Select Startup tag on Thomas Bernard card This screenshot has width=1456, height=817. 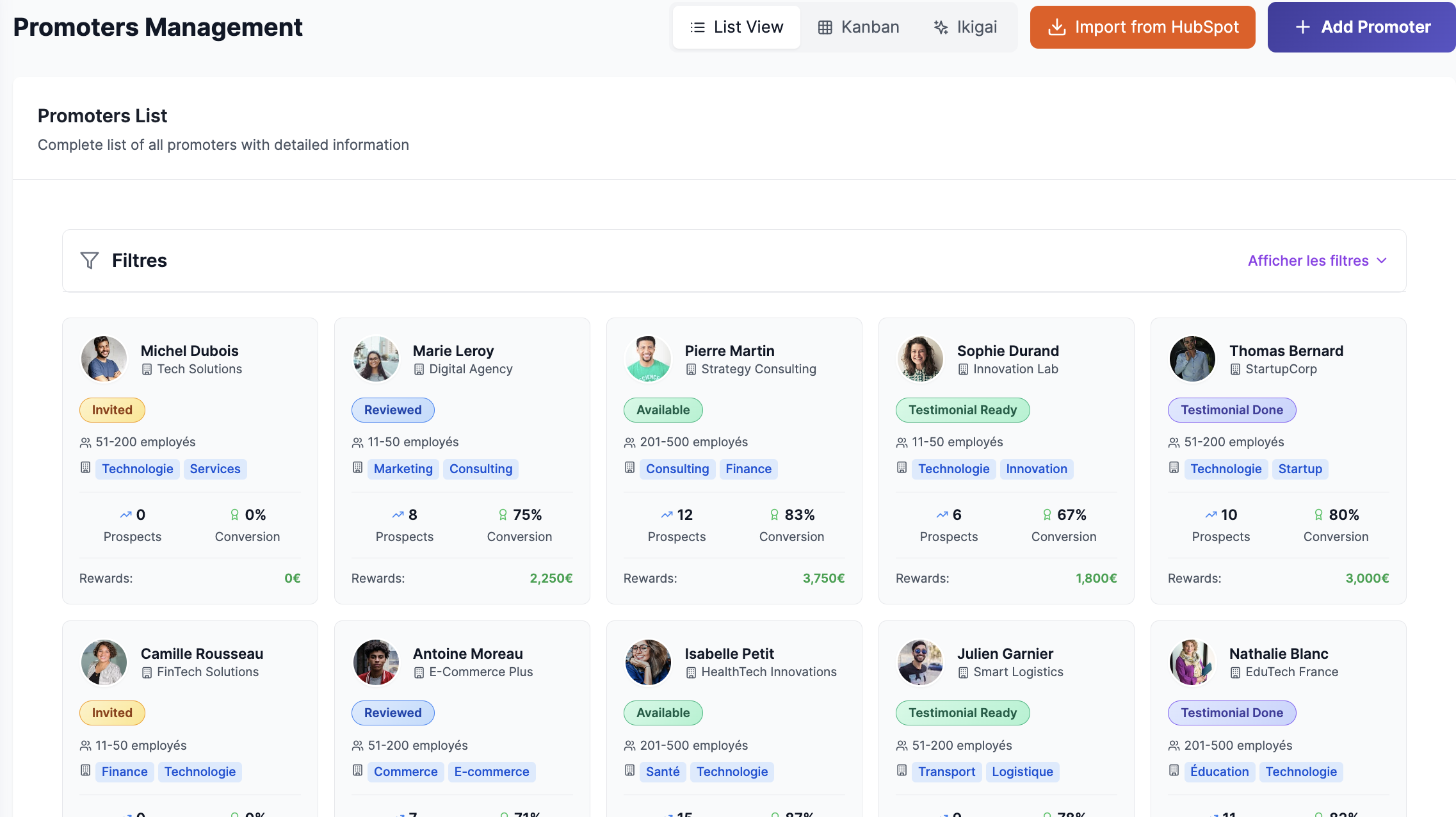point(1300,469)
